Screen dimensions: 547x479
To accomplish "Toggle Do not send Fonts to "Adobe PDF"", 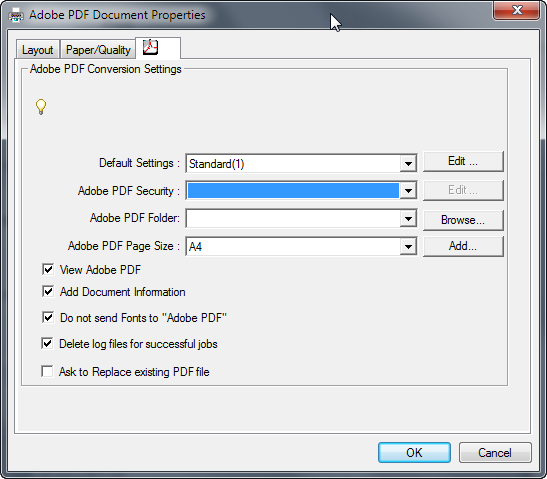I will pyautogui.click(x=48, y=317).
